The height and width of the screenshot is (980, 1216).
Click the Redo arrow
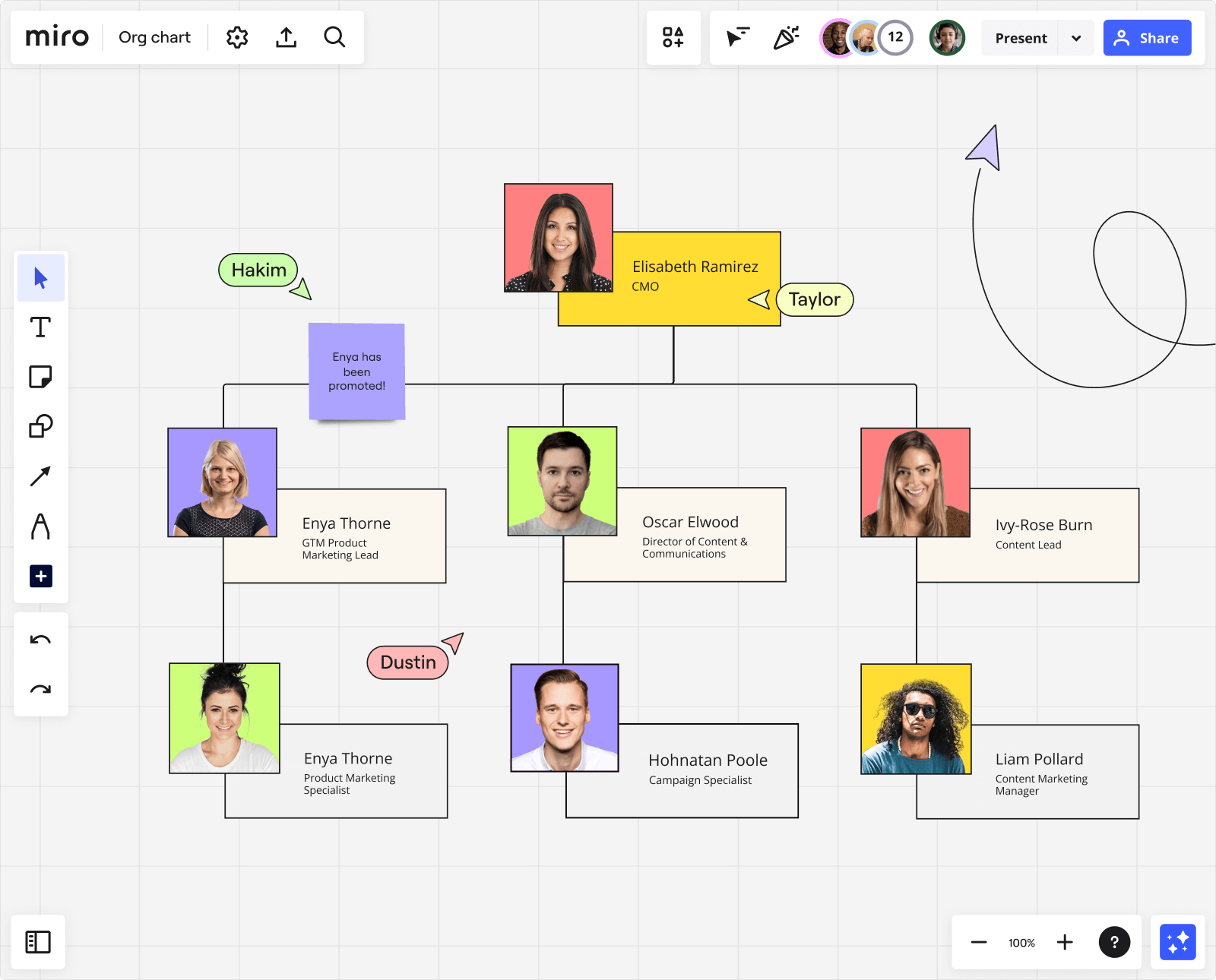(x=40, y=690)
